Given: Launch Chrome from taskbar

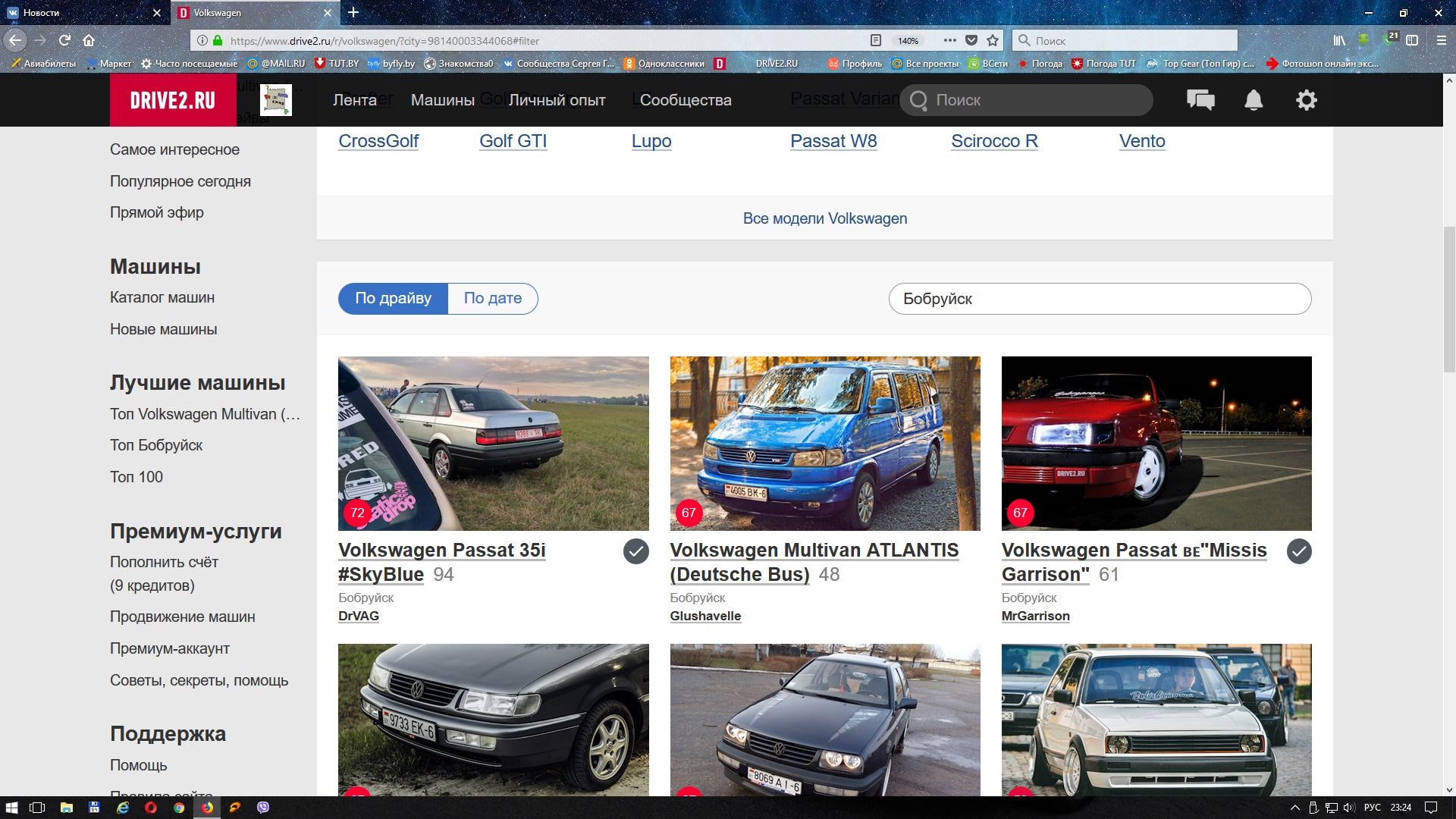Looking at the screenshot, I should click(179, 808).
